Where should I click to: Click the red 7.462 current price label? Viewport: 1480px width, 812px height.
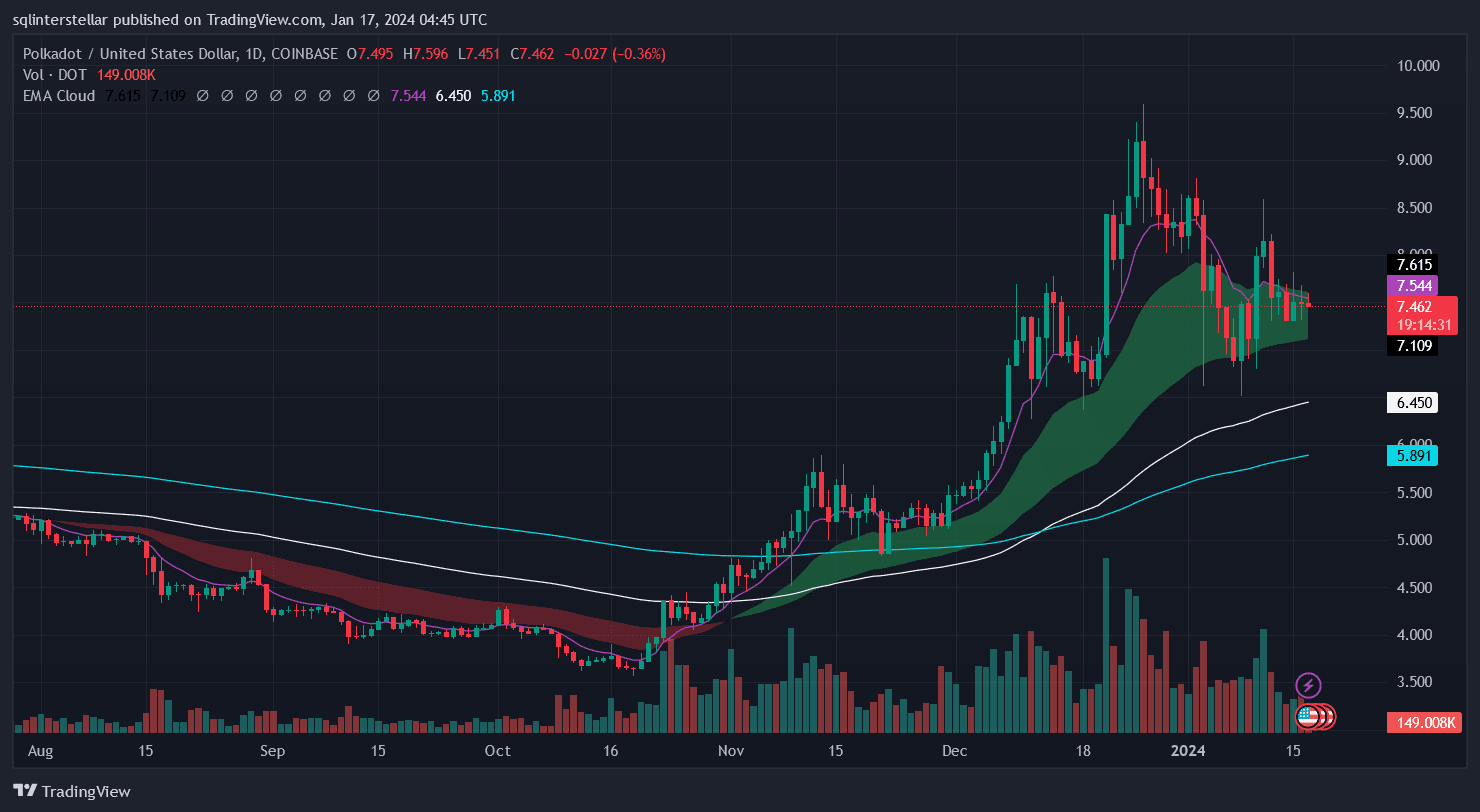pos(1420,307)
